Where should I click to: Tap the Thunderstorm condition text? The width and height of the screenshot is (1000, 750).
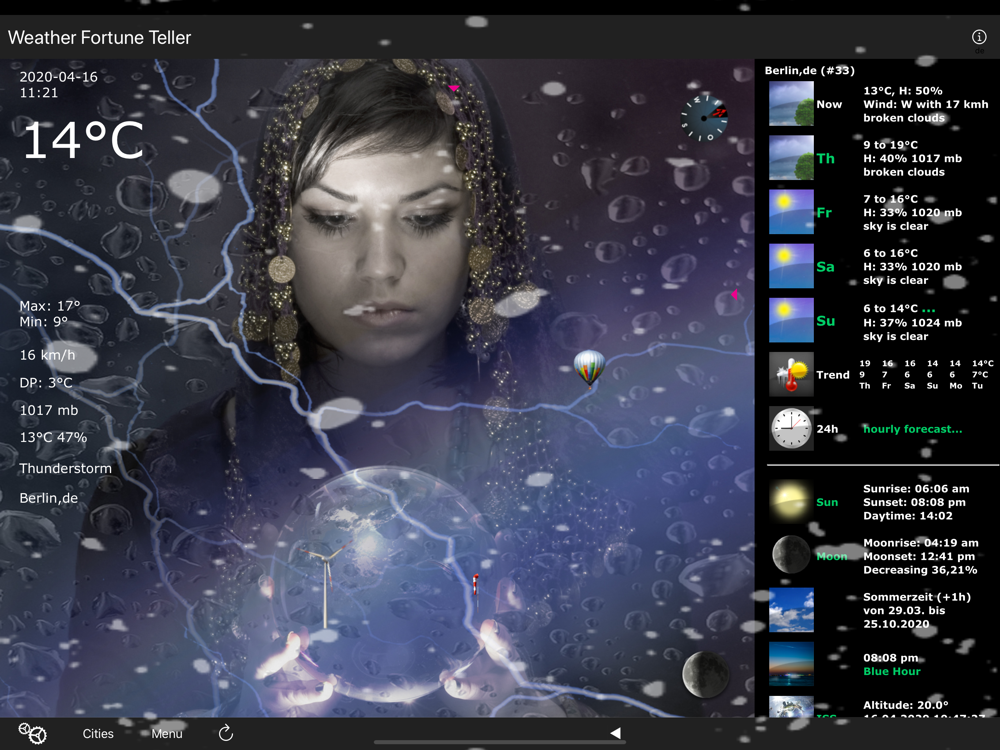tap(65, 468)
